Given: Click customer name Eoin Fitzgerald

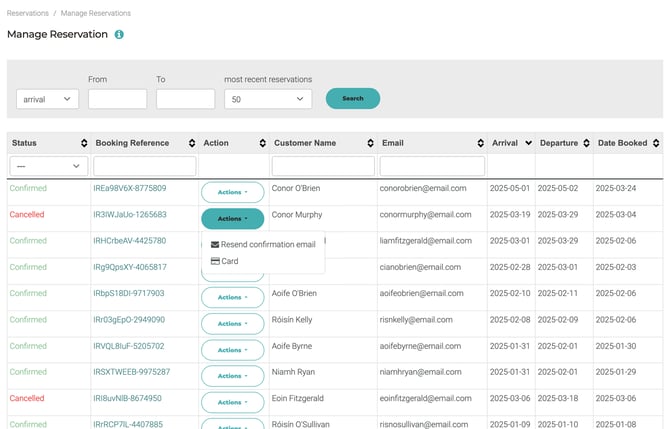Looking at the screenshot, I should coord(298,398).
